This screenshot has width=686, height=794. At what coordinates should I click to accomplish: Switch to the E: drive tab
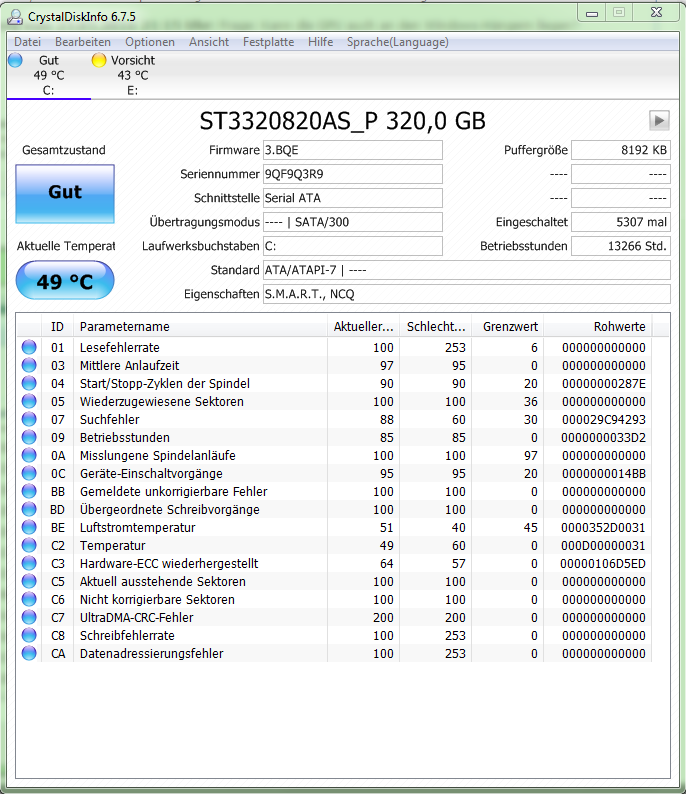133,75
